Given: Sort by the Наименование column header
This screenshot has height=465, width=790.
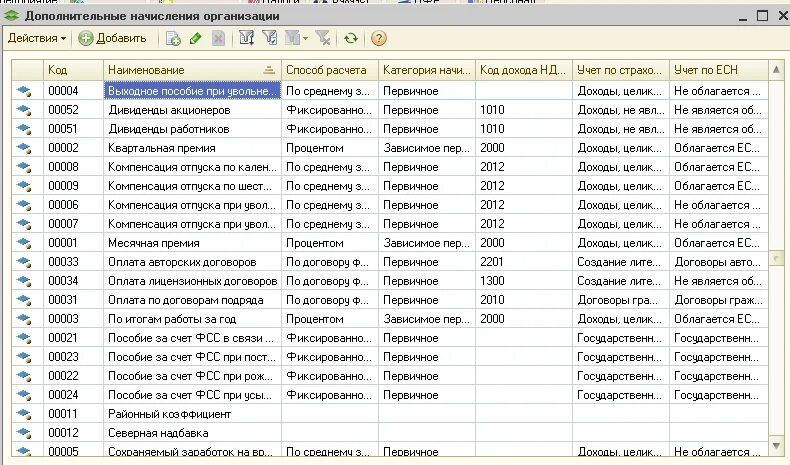Looking at the screenshot, I should coord(192,70).
